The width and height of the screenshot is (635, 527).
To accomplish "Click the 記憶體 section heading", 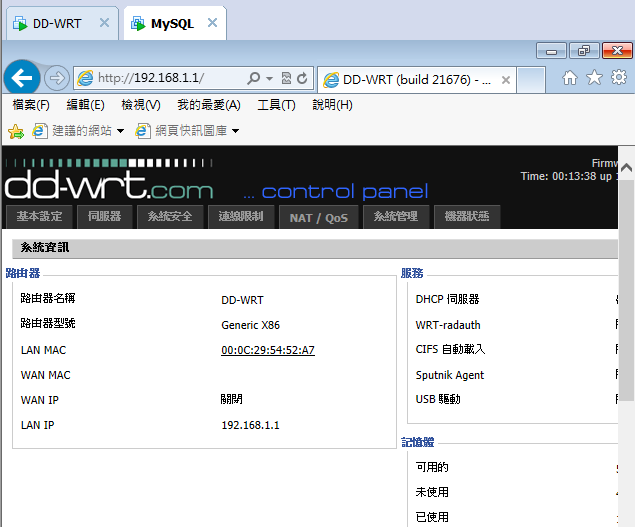I will (418, 442).
